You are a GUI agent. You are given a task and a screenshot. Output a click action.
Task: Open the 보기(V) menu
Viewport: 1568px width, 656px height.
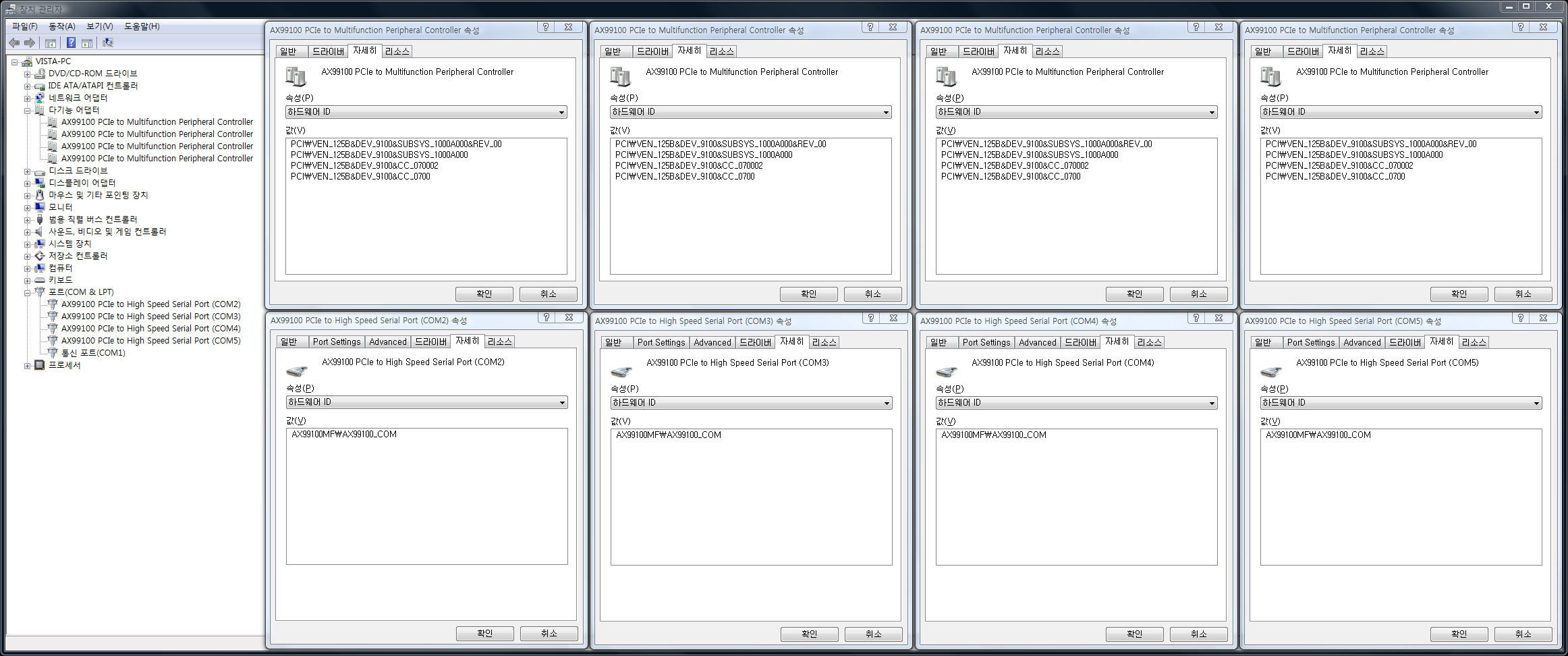100,26
